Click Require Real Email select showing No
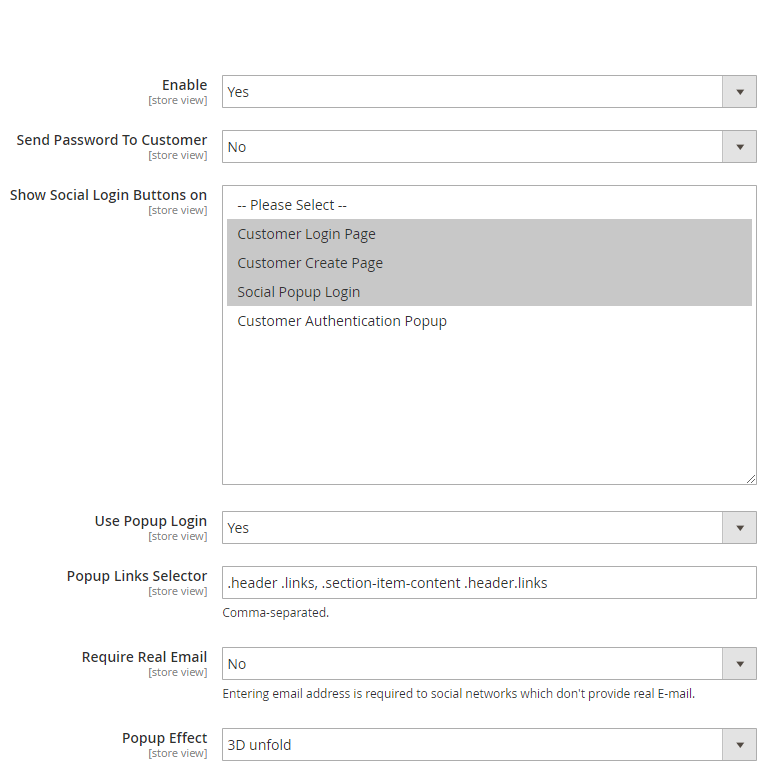The height and width of the screenshot is (770, 770). (x=470, y=664)
